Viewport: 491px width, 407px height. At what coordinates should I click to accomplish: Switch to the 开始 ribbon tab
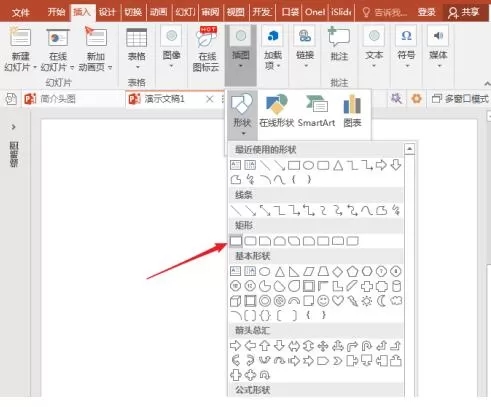[x=57, y=12]
